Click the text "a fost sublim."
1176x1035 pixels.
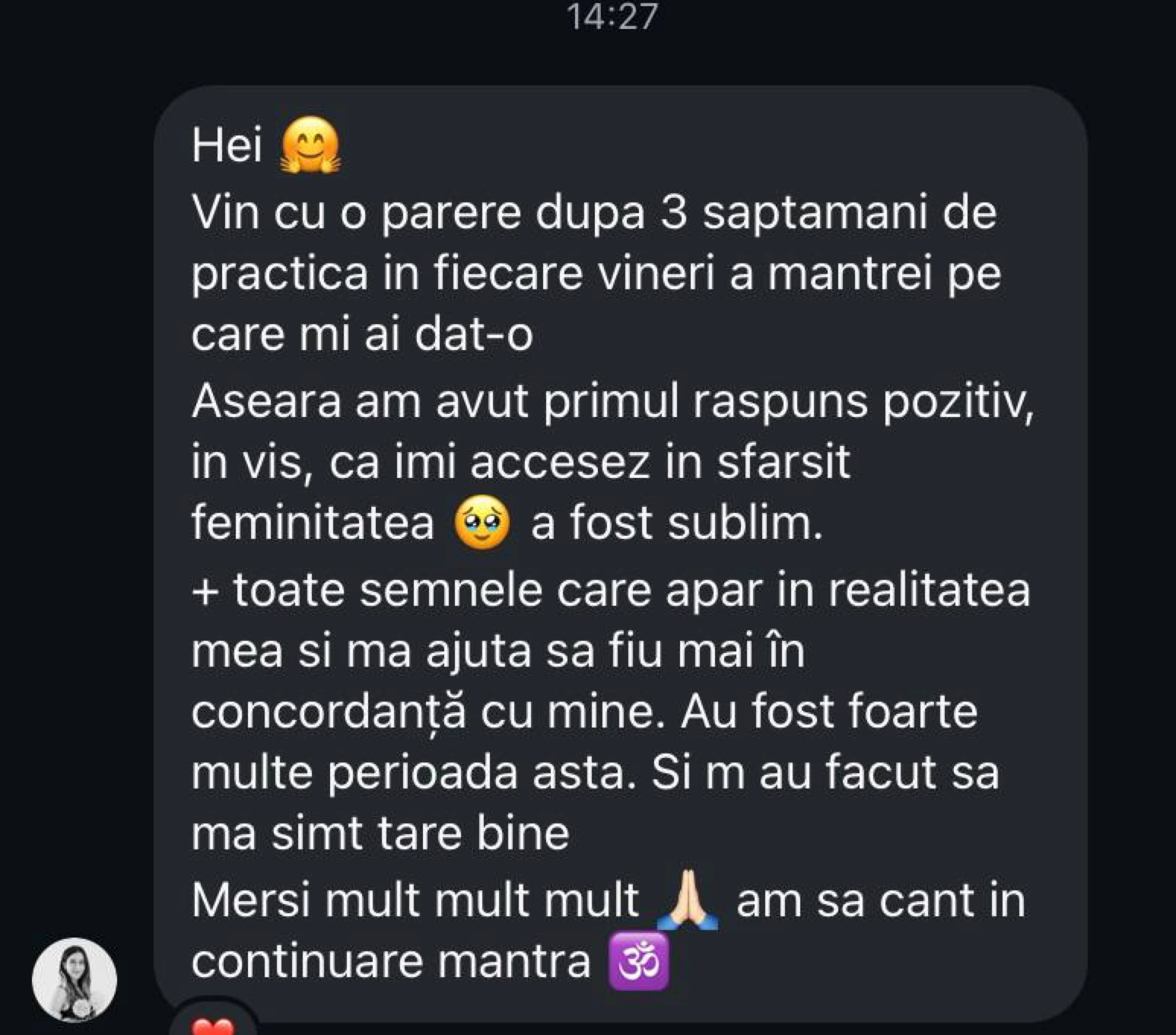pyautogui.click(x=677, y=524)
